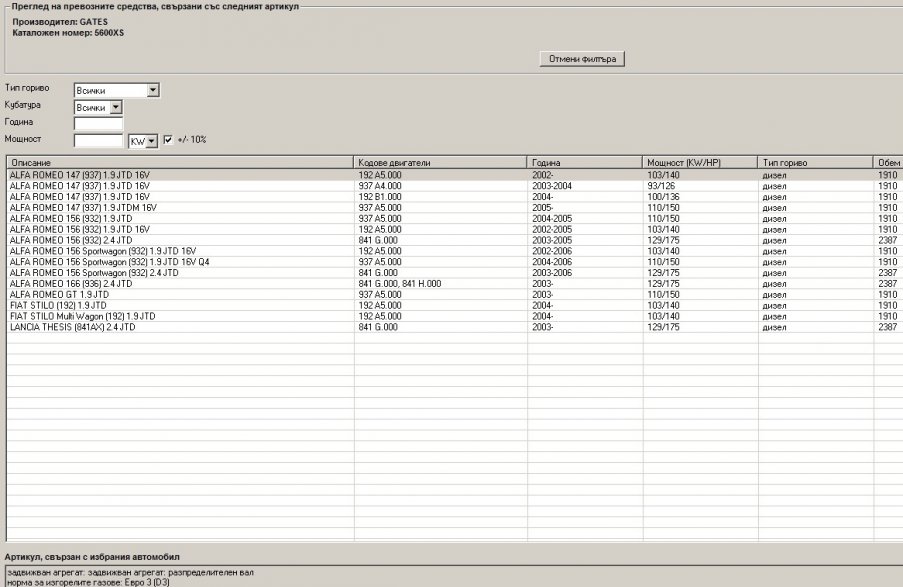Select the LANCIA THESIS (841AX) 2.4 JTD row

coord(180,327)
